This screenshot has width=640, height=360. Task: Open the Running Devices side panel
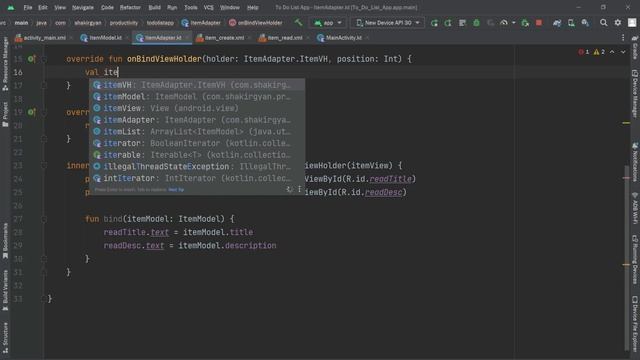[635, 260]
